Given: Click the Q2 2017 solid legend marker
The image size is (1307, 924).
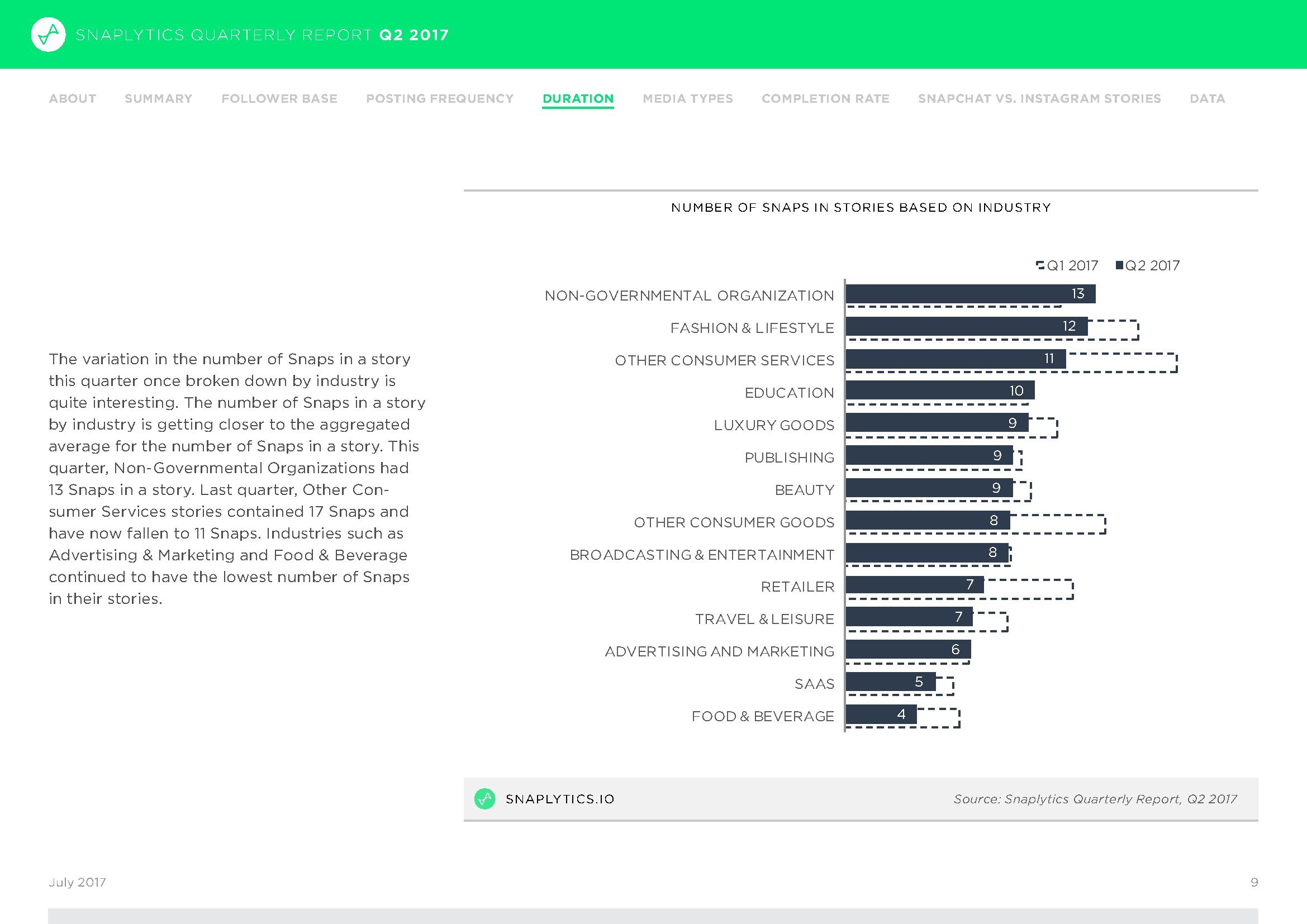Looking at the screenshot, I should pyautogui.click(x=1119, y=265).
